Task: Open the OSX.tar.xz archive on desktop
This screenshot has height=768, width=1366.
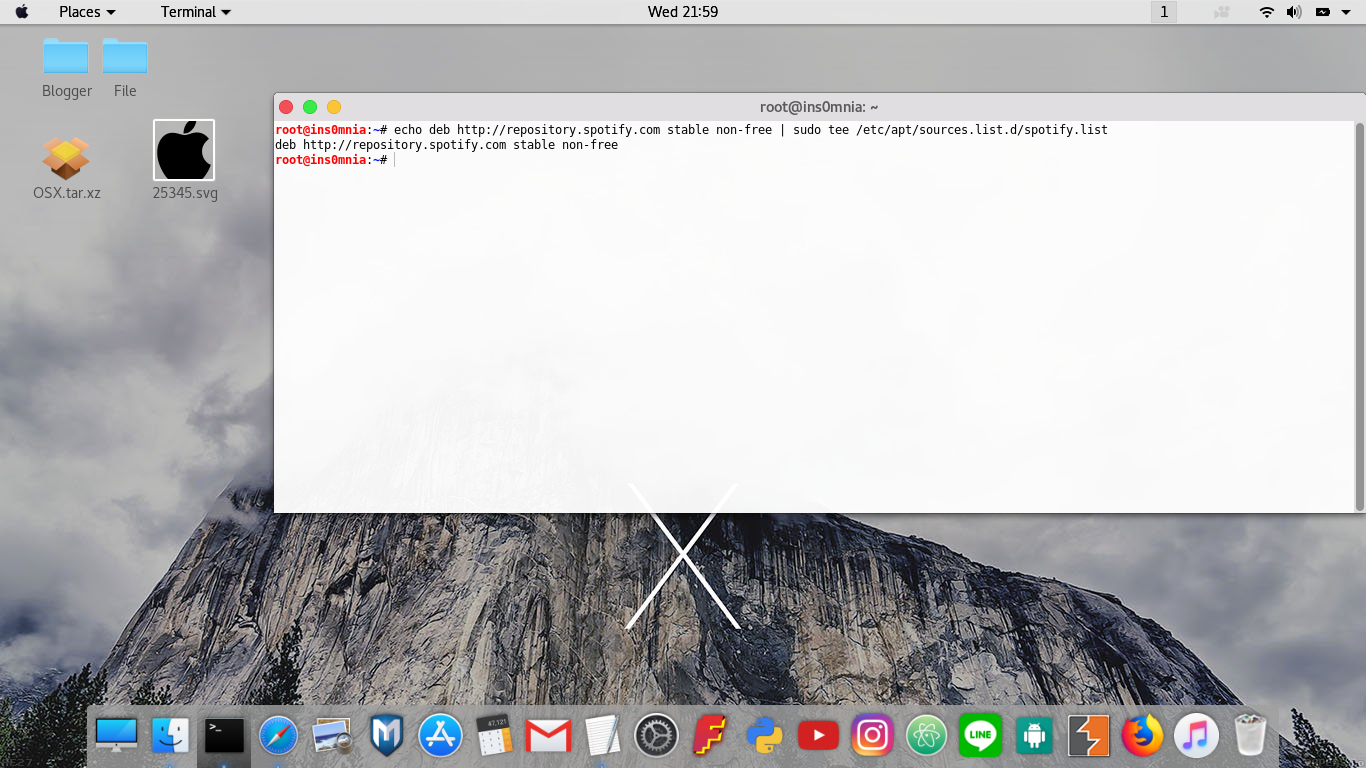Action: pos(66,160)
